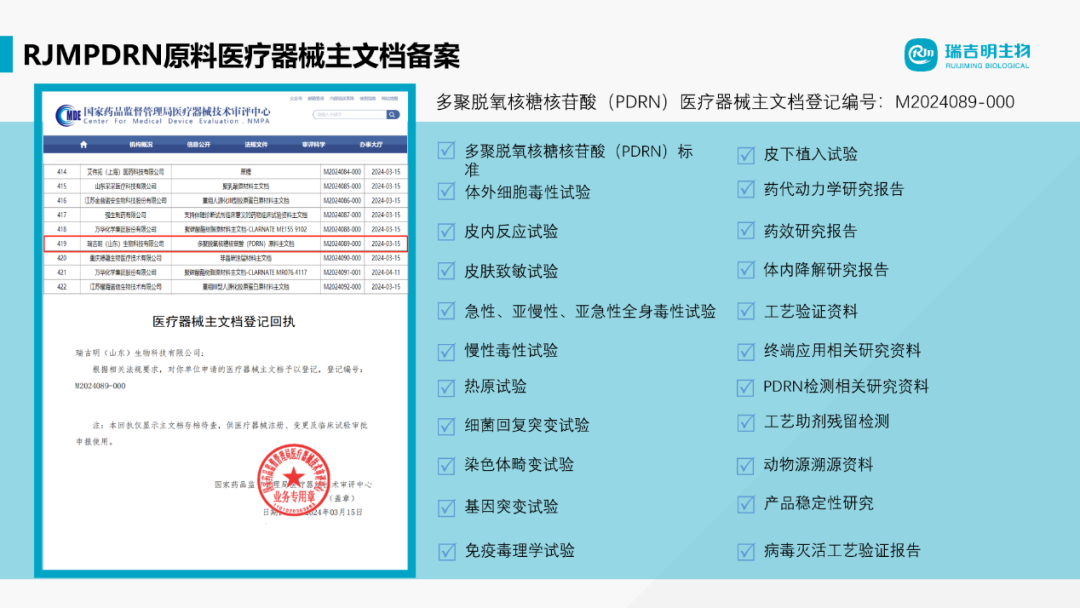Click the receipt body number M2024089-000
The height and width of the screenshot is (608, 1080).
101,386
